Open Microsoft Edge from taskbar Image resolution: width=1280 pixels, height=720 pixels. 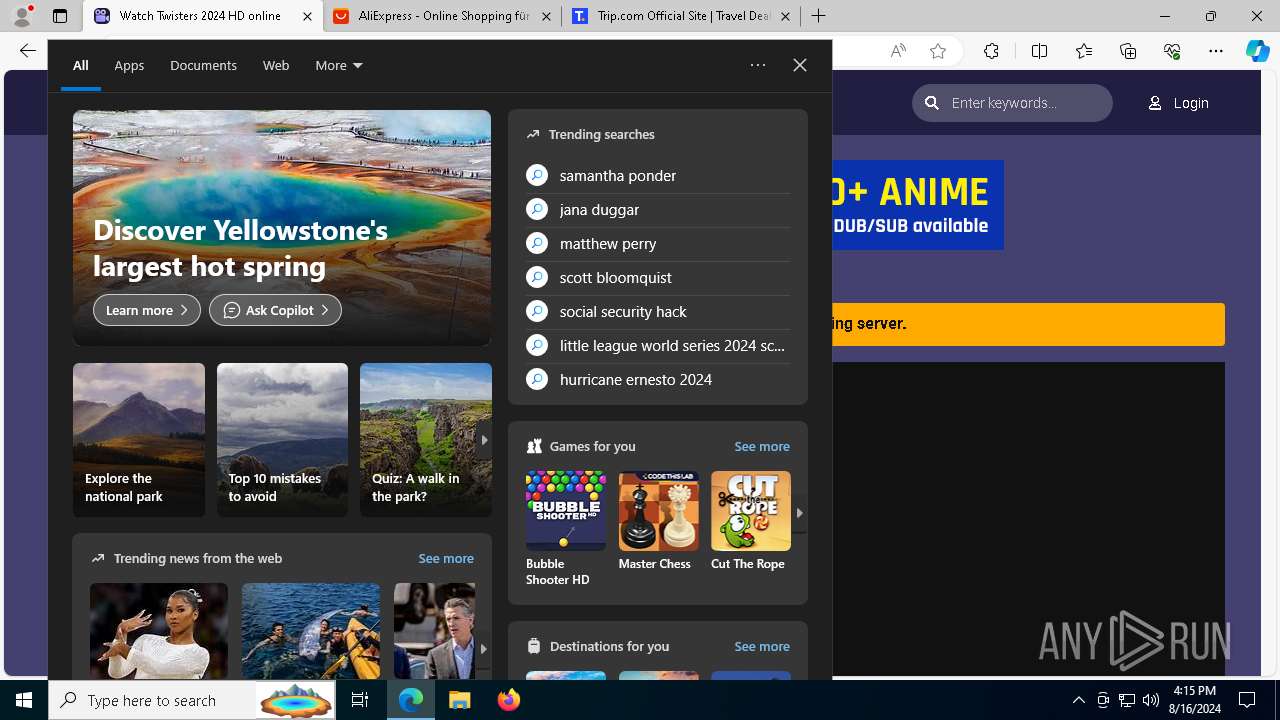pos(411,700)
